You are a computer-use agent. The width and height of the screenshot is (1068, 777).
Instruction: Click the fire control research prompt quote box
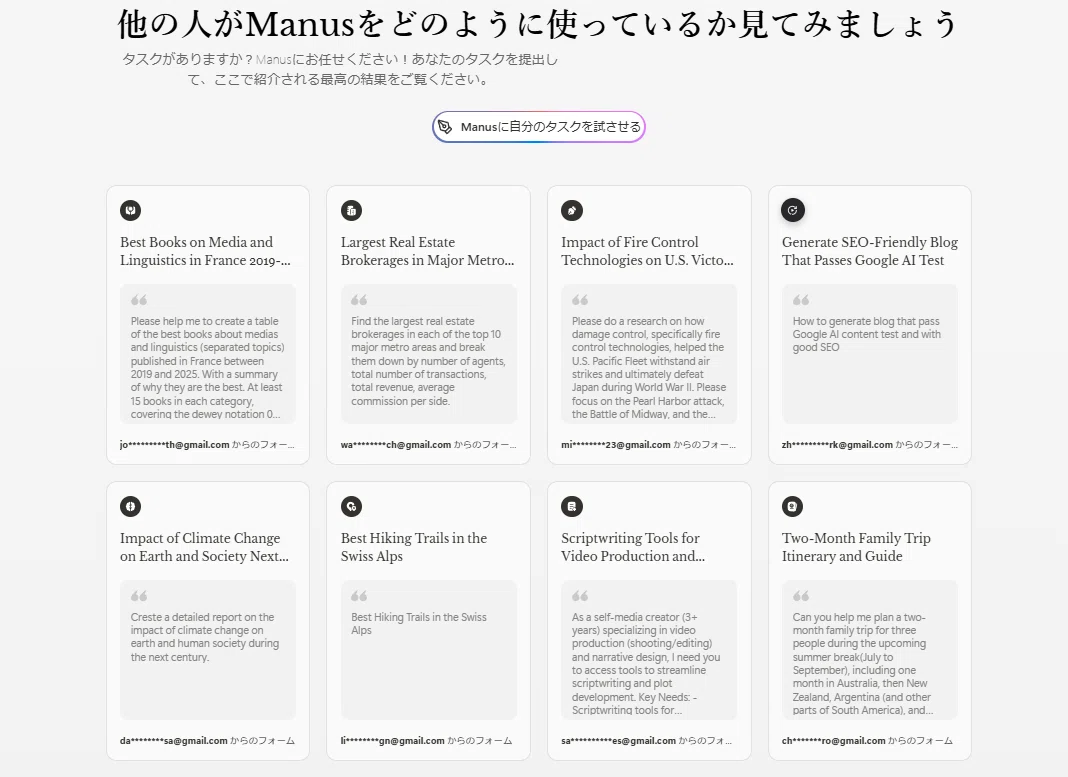tap(649, 354)
